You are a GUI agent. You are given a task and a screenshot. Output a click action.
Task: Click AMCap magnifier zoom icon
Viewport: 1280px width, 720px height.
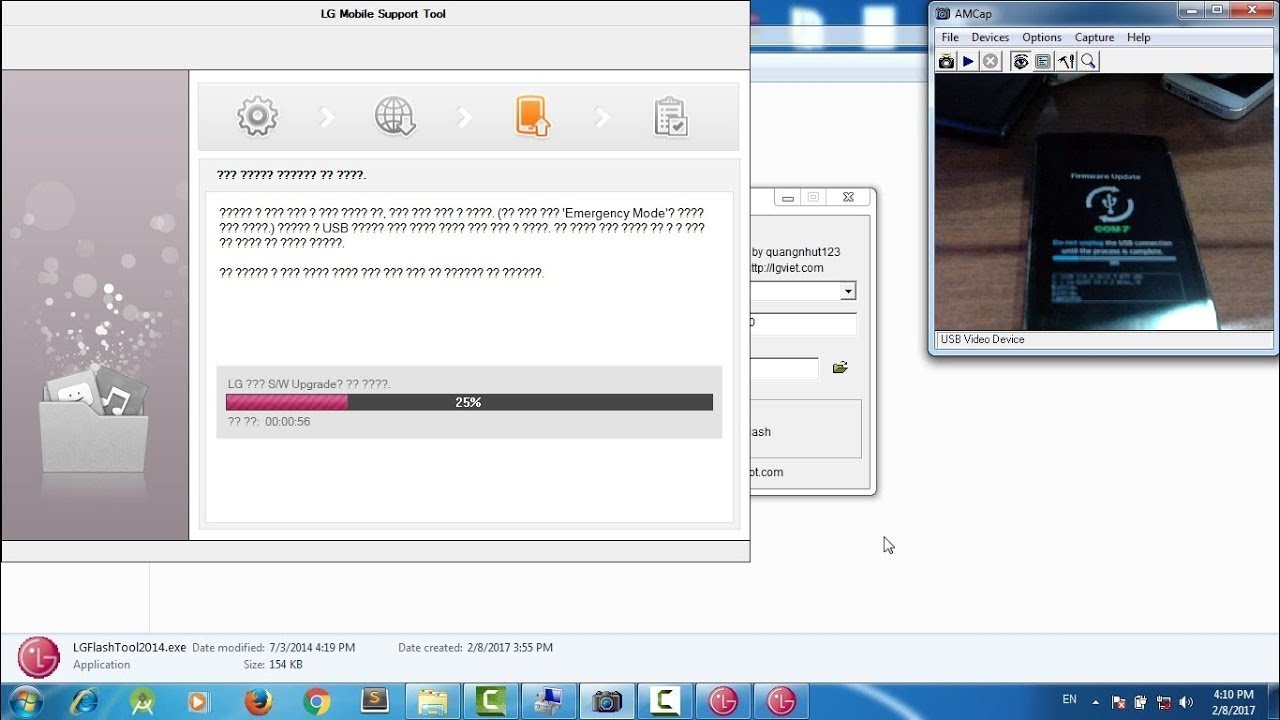1088,62
